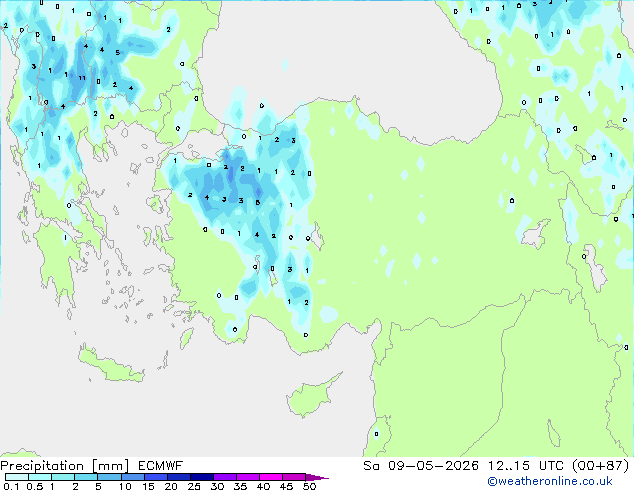634x490 pixels.
Task: Click the '0.5' legend scale label
Action: tap(35, 486)
